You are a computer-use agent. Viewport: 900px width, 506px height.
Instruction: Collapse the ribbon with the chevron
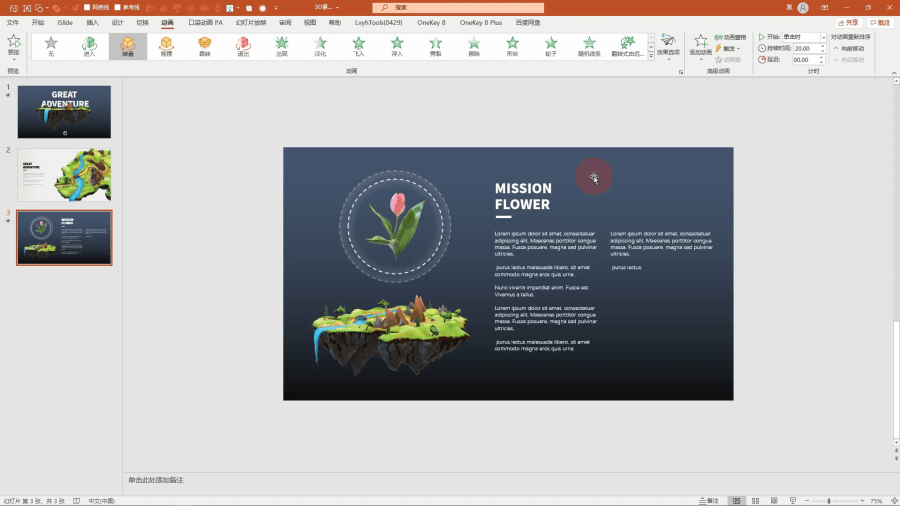tap(894, 72)
